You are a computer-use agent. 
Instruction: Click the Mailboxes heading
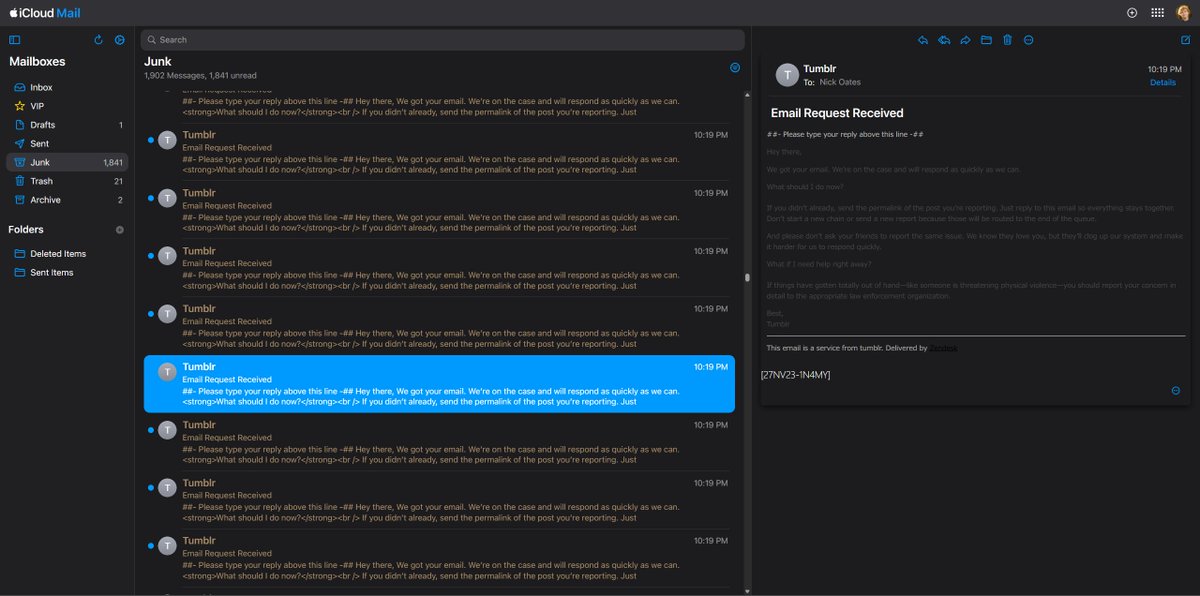click(x=37, y=62)
